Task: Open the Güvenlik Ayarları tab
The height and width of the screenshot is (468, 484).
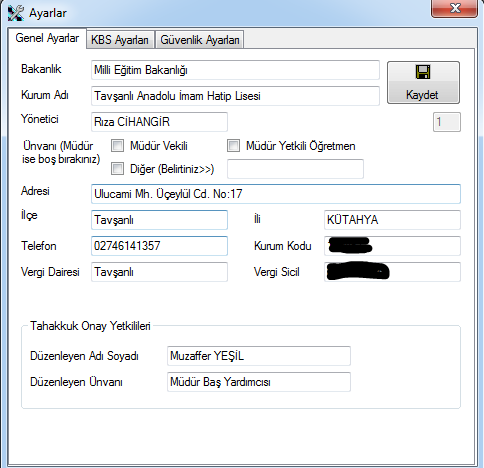Action: tap(200, 40)
